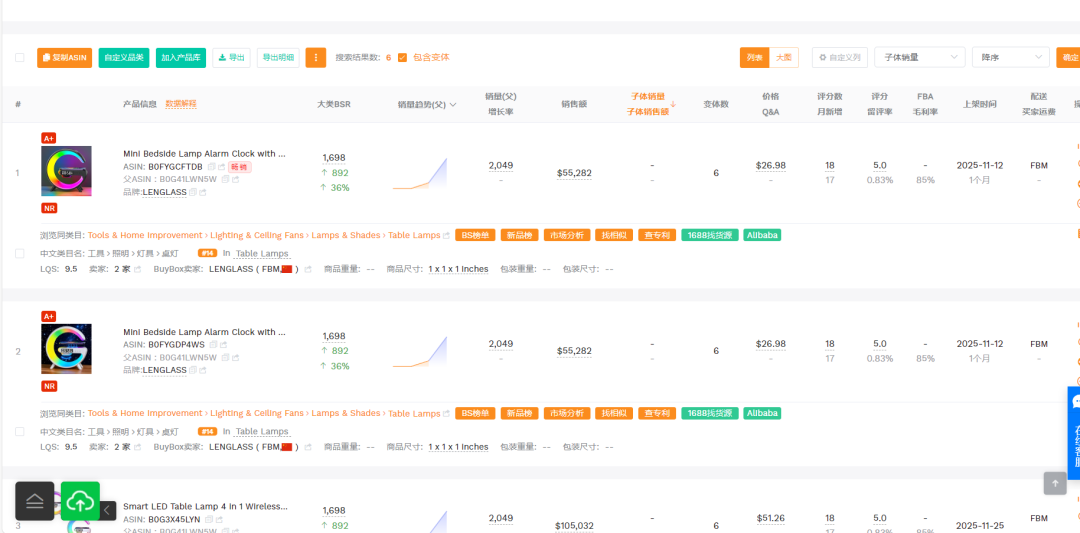Viewport: 1080px width, 533px height.
Task: Click the dark collapse-up floating button
Action: 34,501
